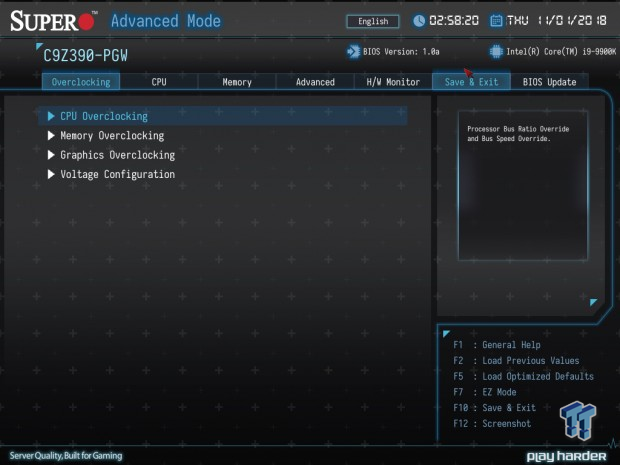
Task: Open the English language selector
Action: 372,21
